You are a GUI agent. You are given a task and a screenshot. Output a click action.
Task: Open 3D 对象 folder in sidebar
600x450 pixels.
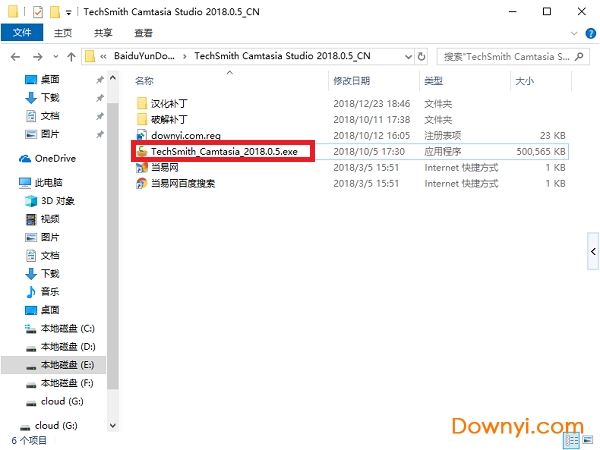57,201
